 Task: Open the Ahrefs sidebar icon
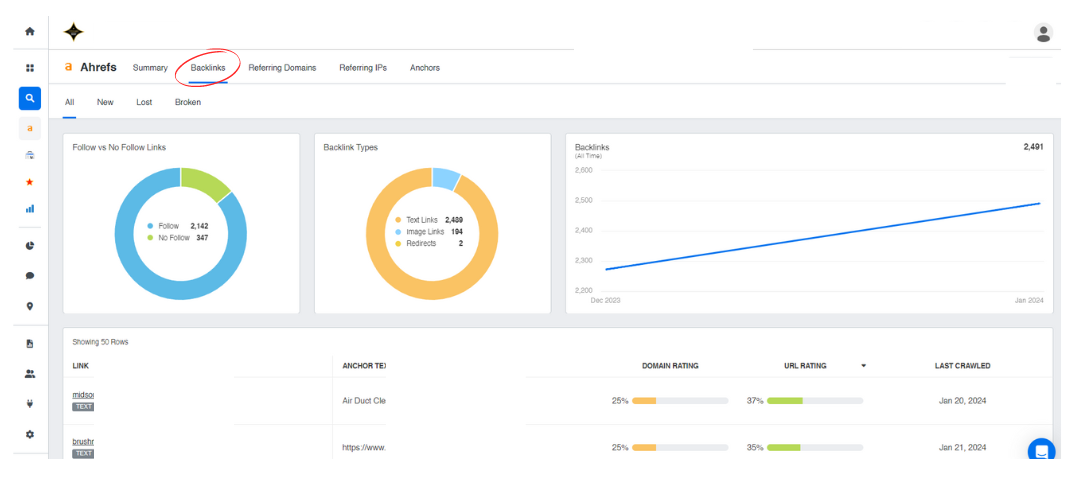point(30,128)
